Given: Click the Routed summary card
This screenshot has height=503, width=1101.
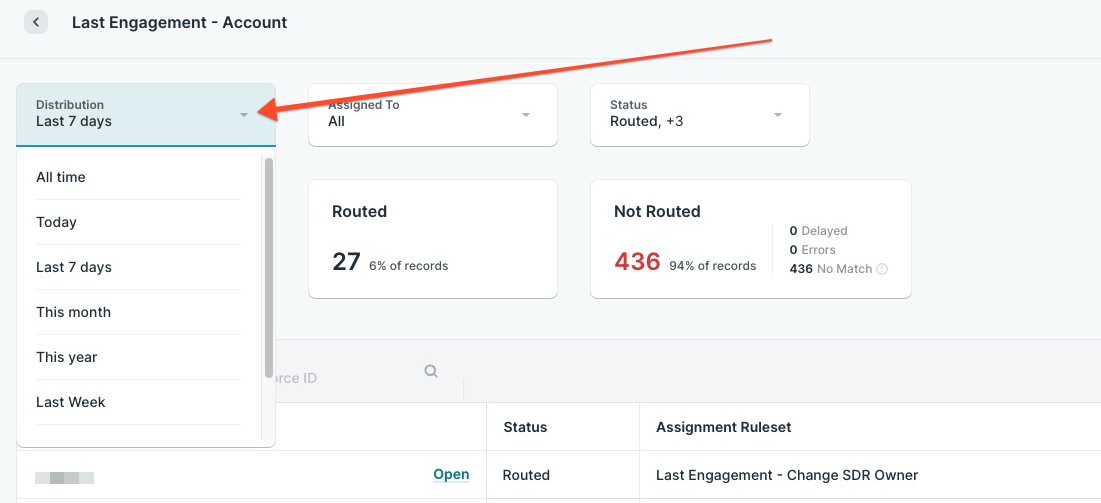Looking at the screenshot, I should [x=432, y=239].
